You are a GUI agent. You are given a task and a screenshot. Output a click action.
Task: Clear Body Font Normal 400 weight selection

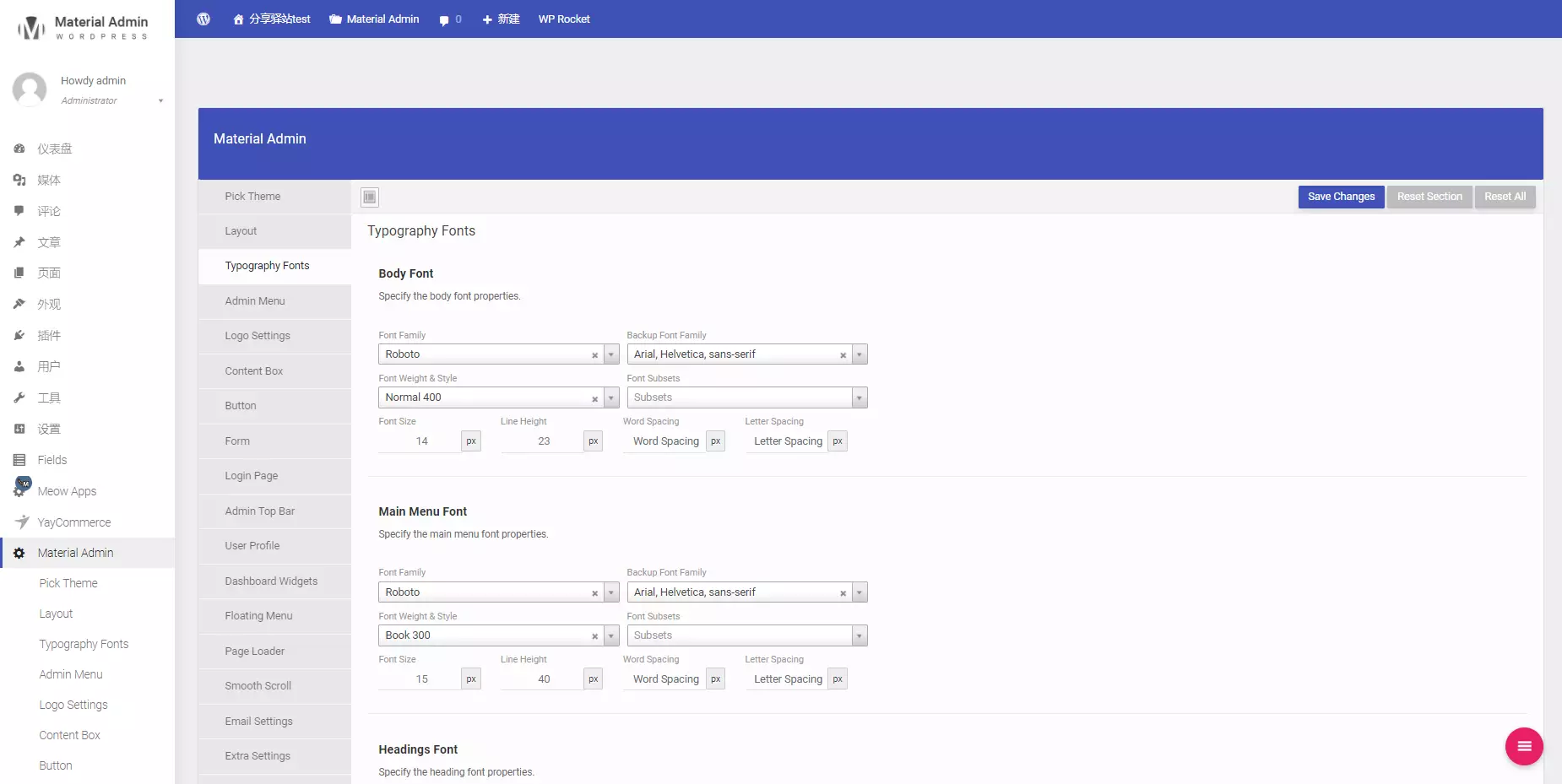tap(594, 398)
